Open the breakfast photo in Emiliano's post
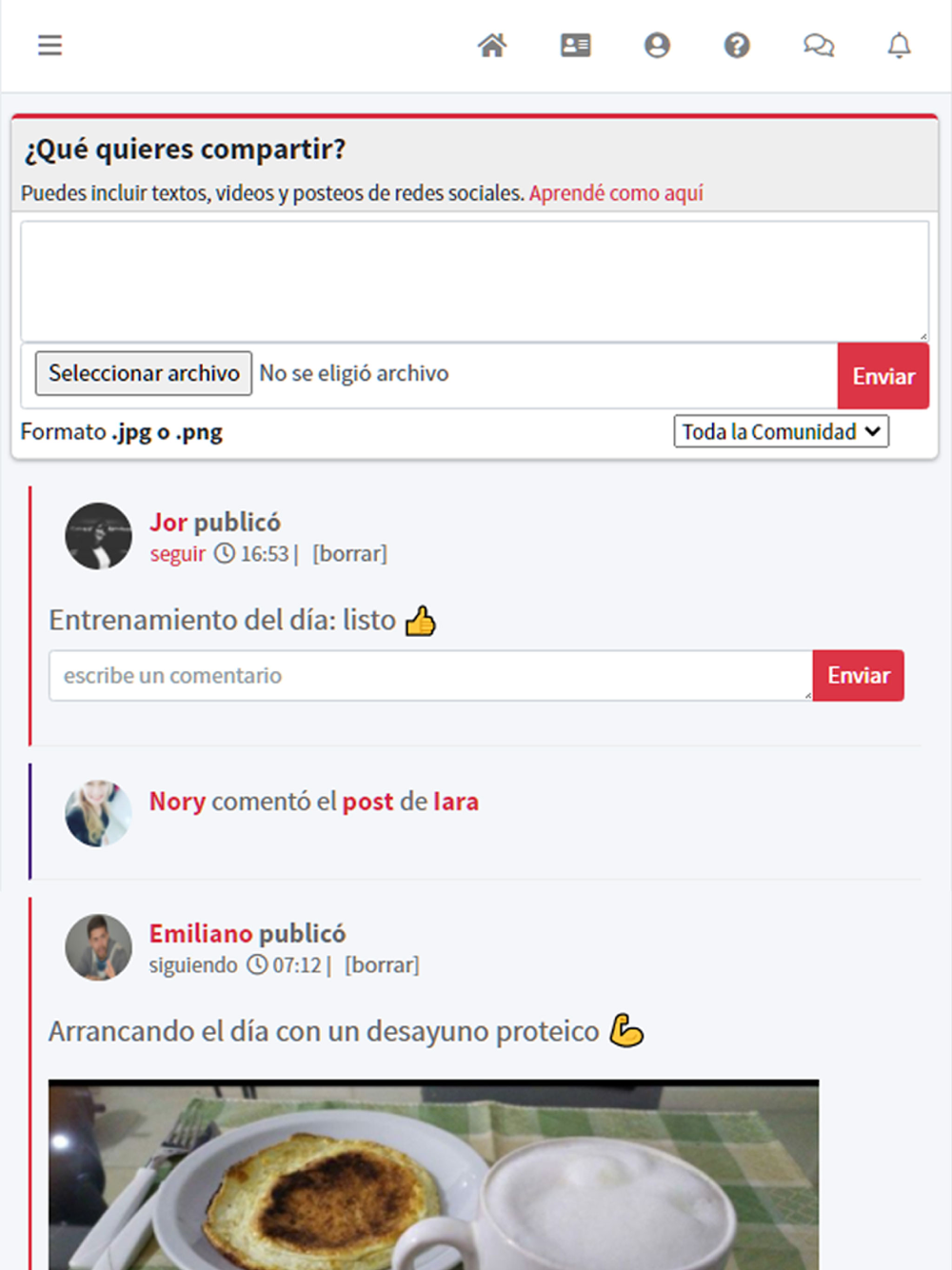Screen dimensions: 952x1270 (434, 1175)
